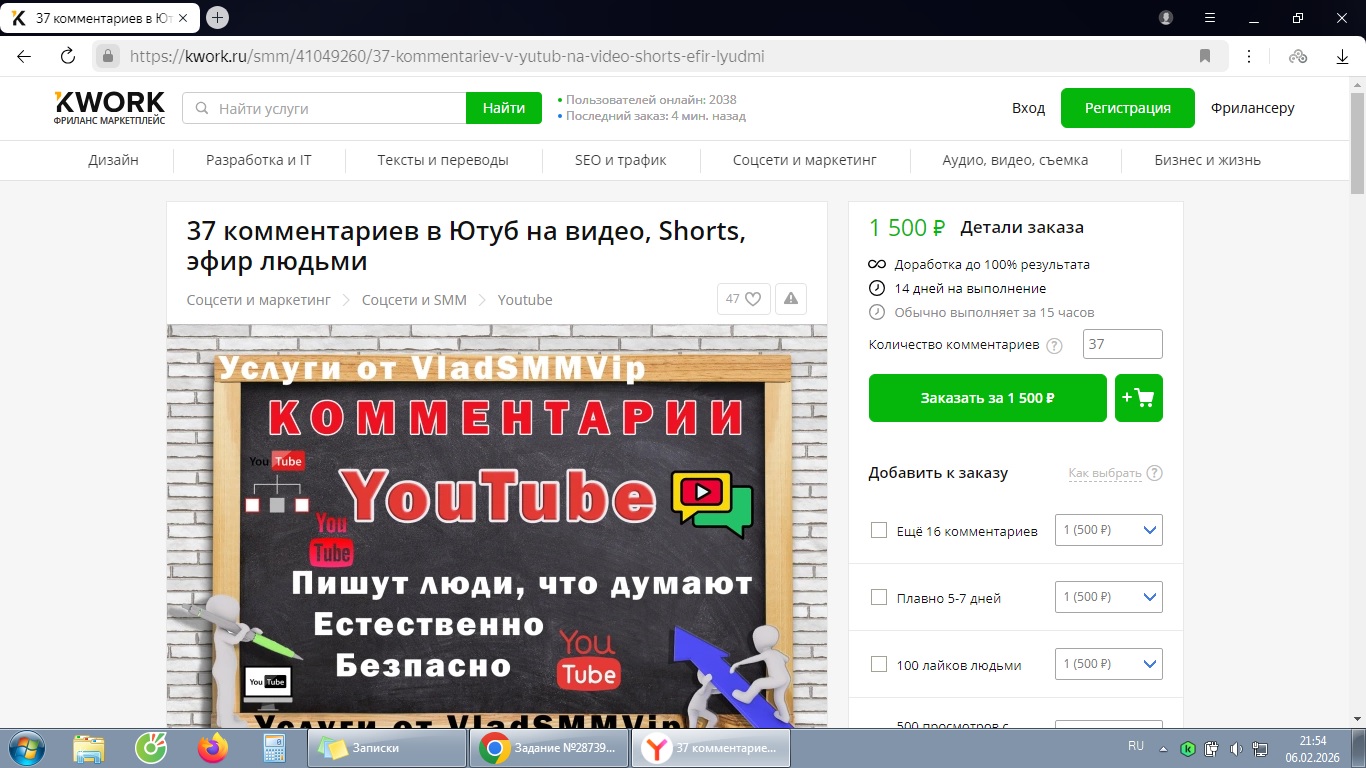Screen dimensions: 1366x768
Task: Follow the 'Соцсети и SMM' breadcrumb
Action: (x=414, y=300)
